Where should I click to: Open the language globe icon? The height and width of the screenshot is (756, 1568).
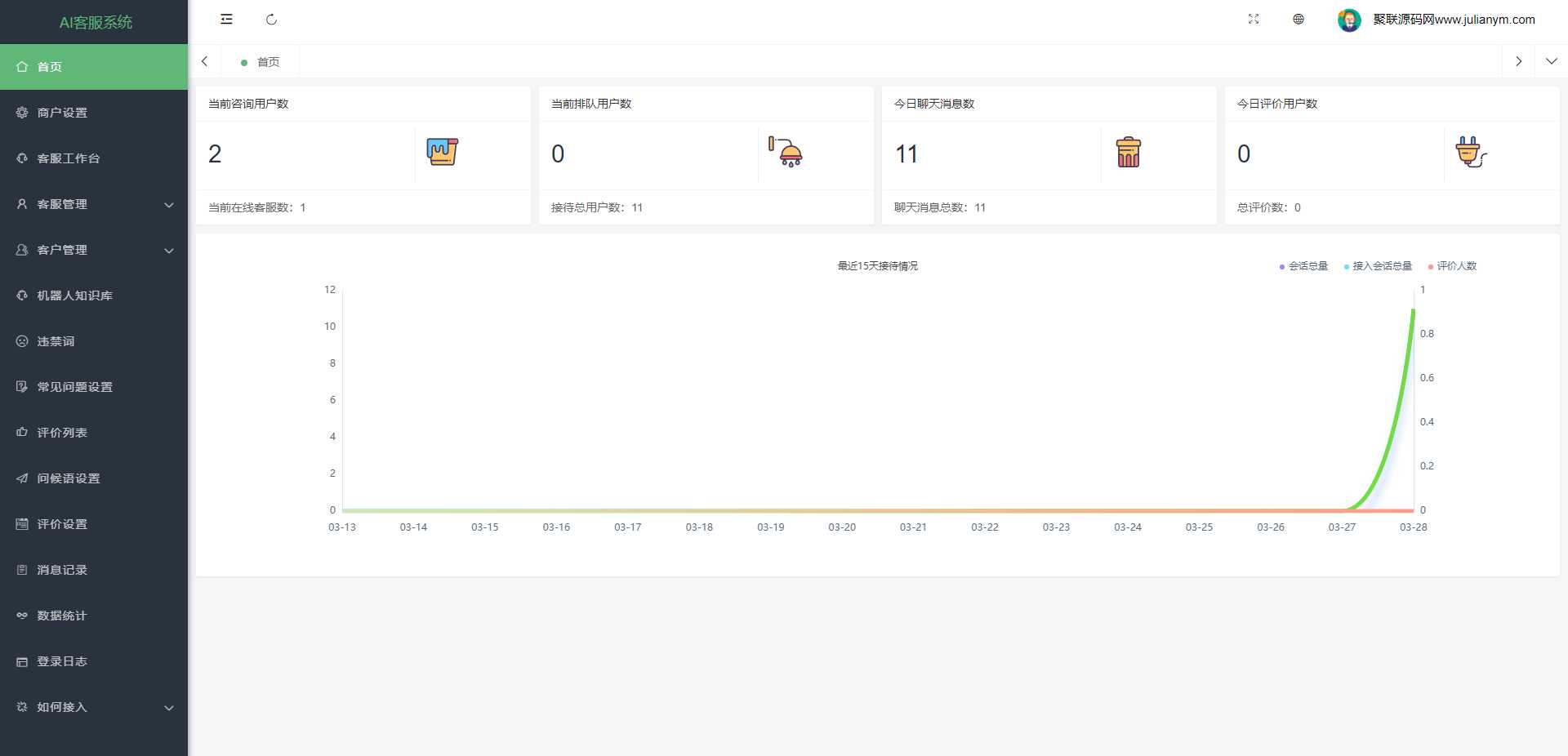click(1298, 20)
